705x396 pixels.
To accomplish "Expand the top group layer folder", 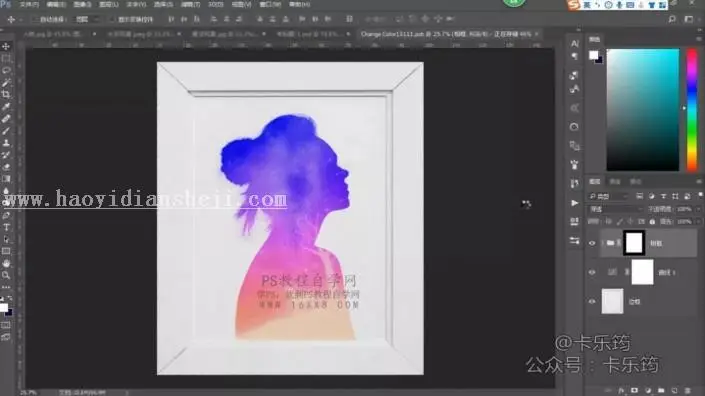I will coord(602,243).
